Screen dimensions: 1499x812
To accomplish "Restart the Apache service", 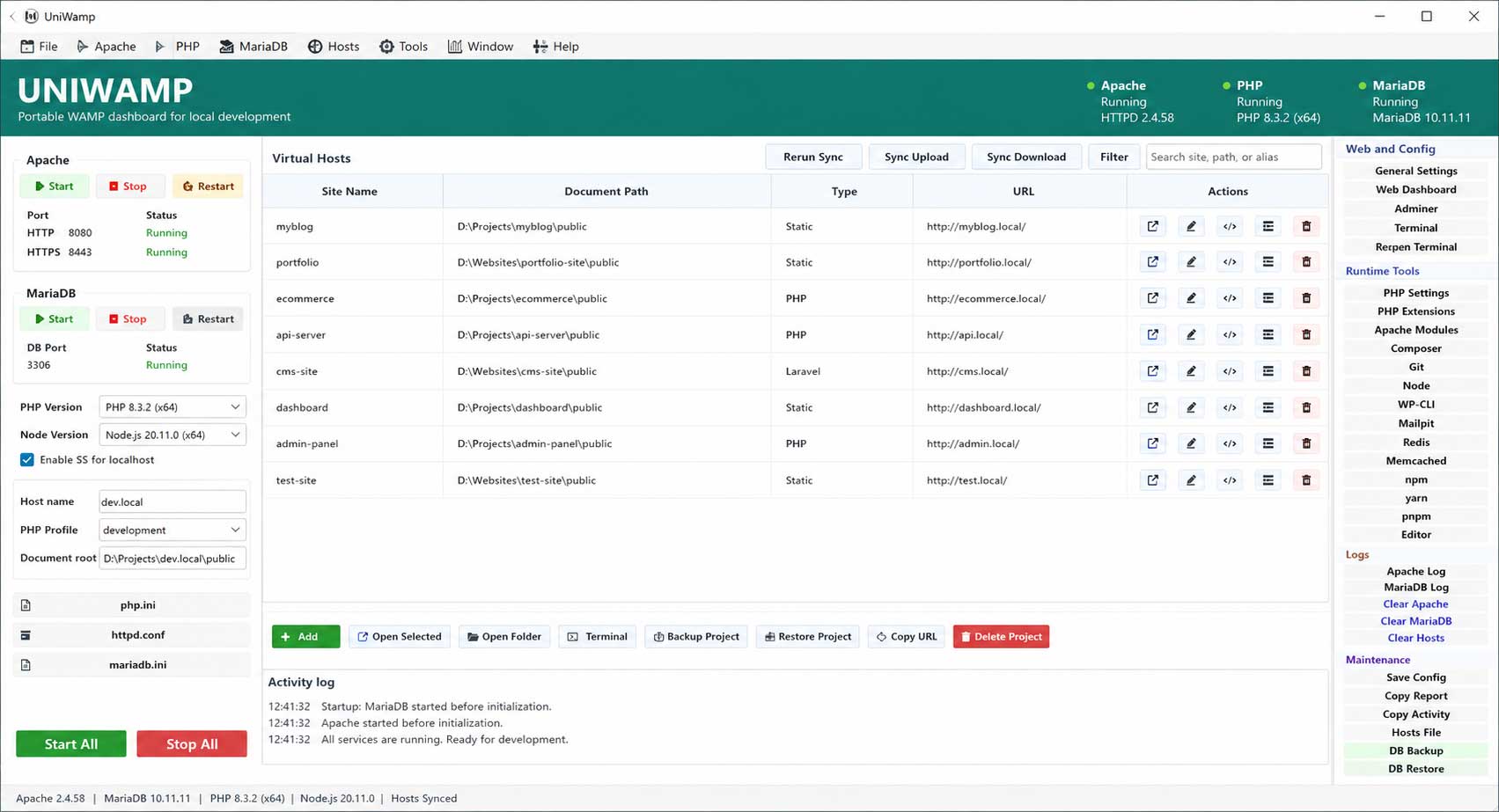I will click(208, 186).
